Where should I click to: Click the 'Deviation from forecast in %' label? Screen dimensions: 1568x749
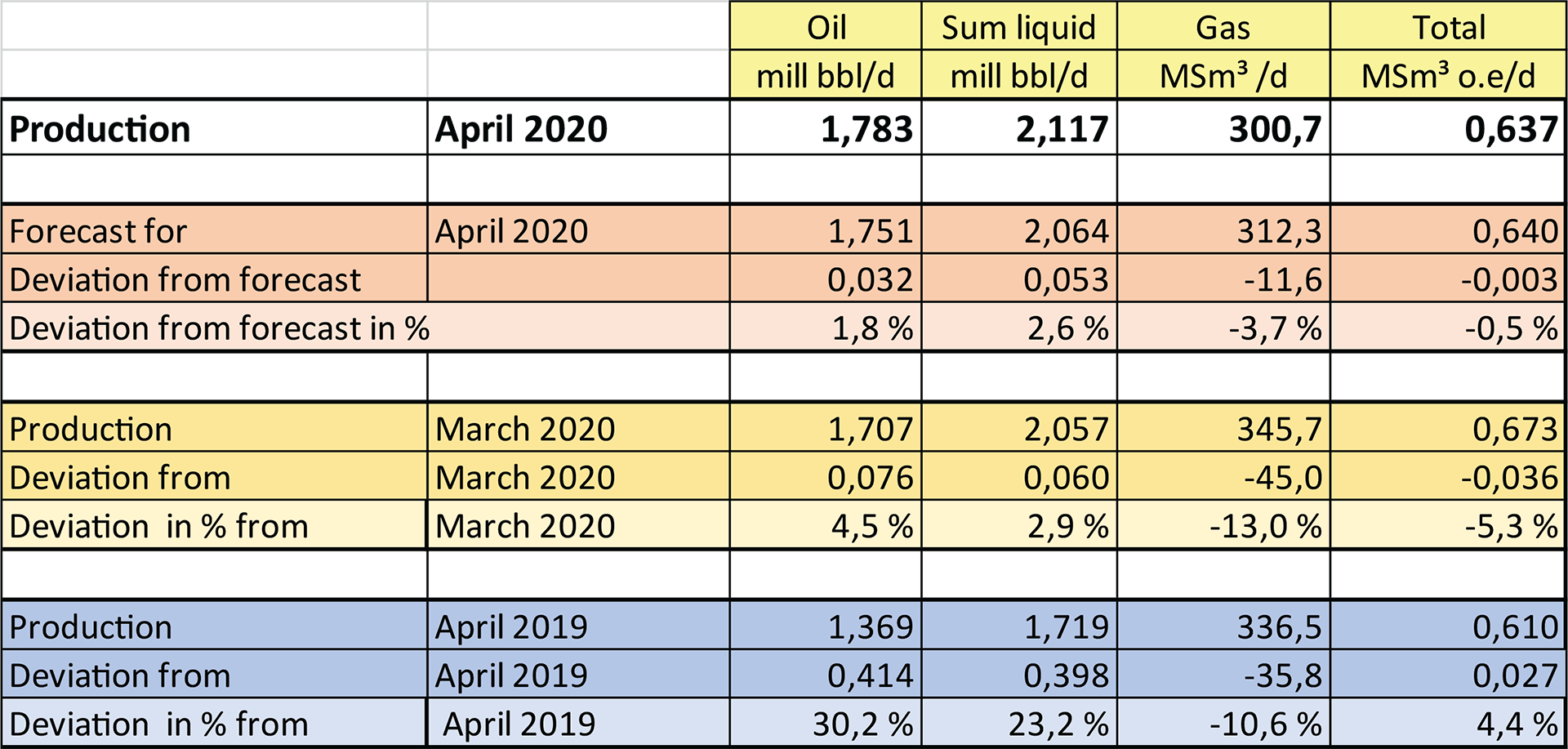pos(219,328)
